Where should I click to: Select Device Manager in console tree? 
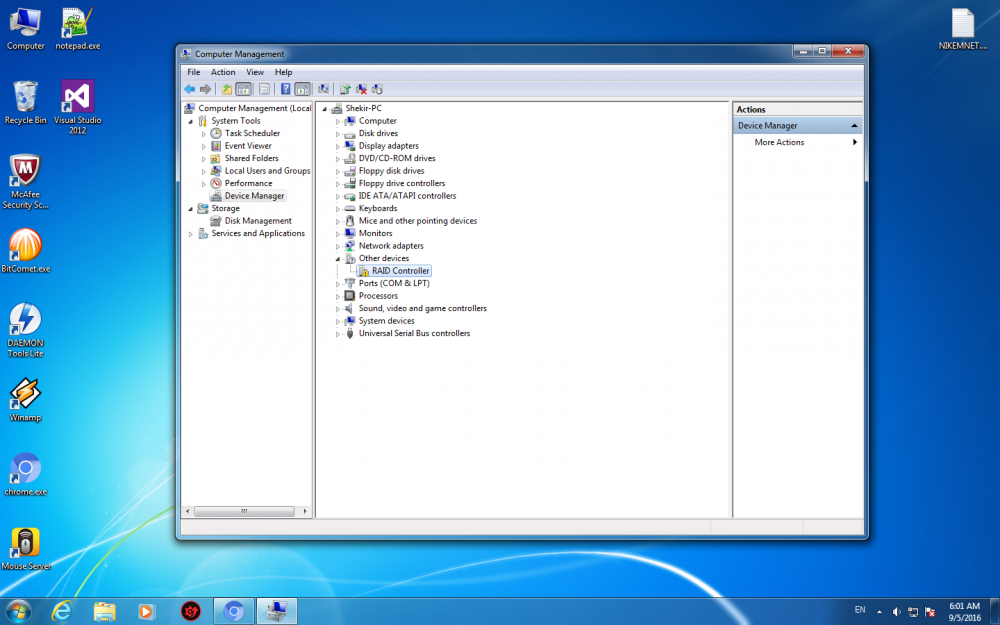click(254, 196)
